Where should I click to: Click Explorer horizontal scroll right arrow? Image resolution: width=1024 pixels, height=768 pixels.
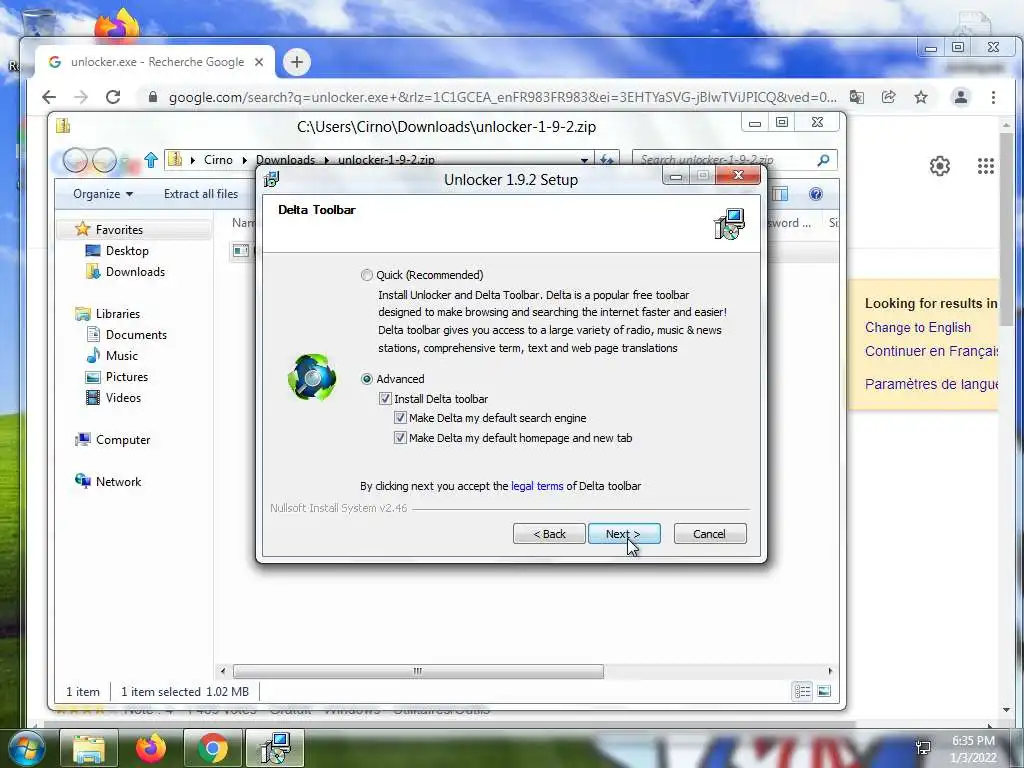coord(830,671)
